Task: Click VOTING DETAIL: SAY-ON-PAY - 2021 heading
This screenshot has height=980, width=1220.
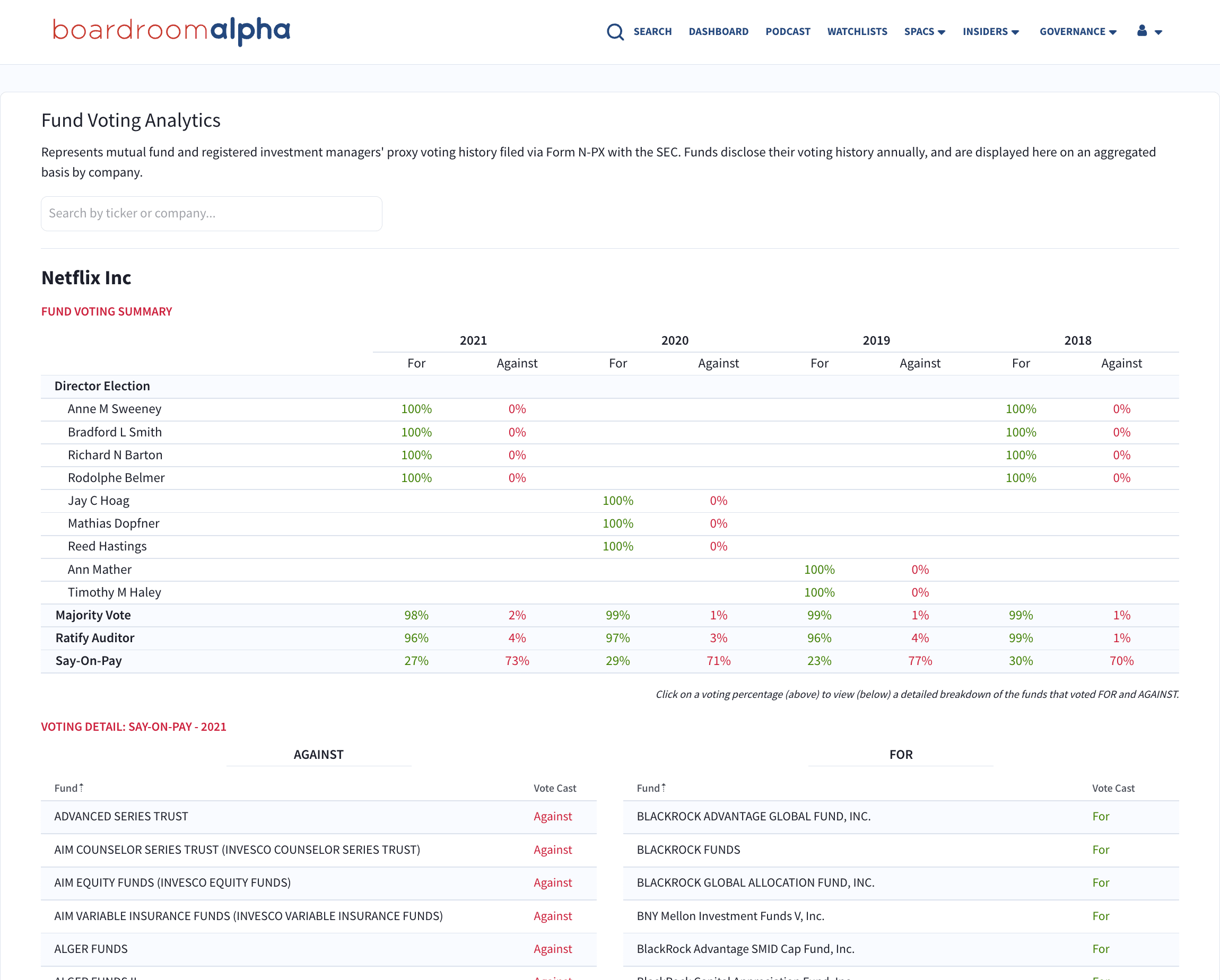Action: pos(134,727)
